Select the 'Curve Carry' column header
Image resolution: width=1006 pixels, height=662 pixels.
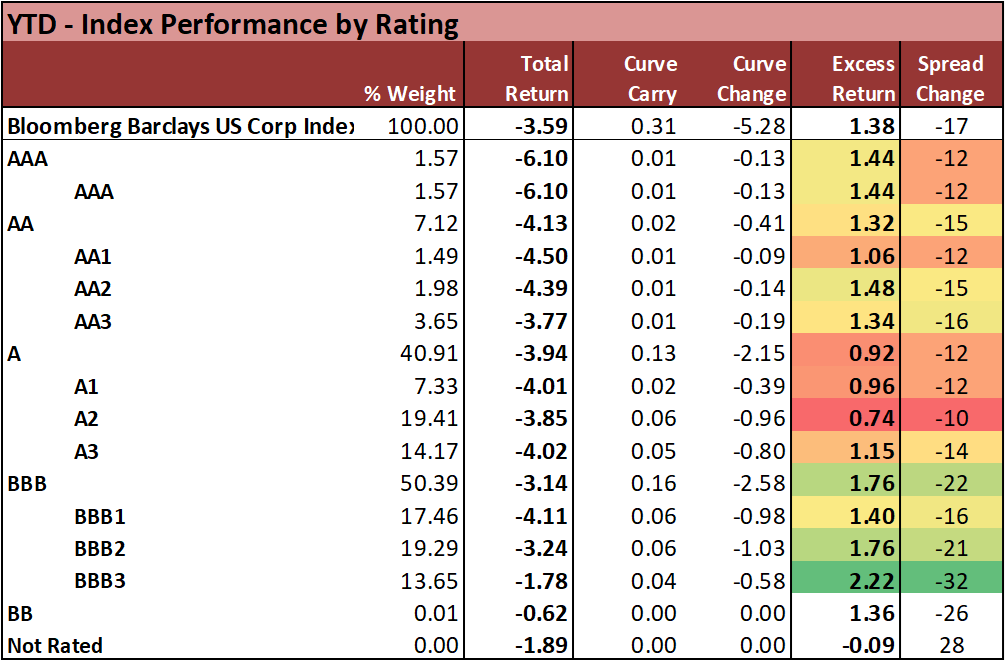pyautogui.click(x=650, y=79)
